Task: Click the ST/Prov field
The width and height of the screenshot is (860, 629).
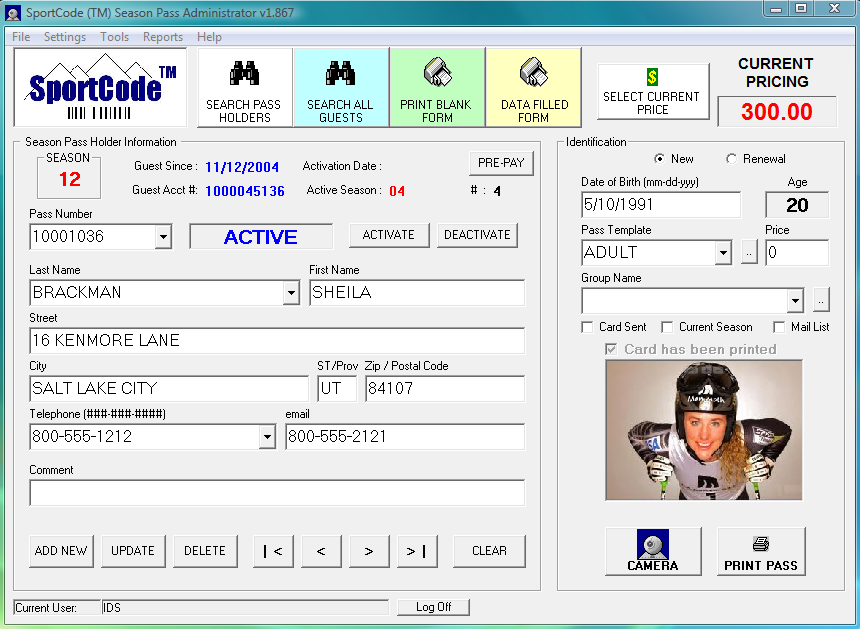Action: coord(337,388)
